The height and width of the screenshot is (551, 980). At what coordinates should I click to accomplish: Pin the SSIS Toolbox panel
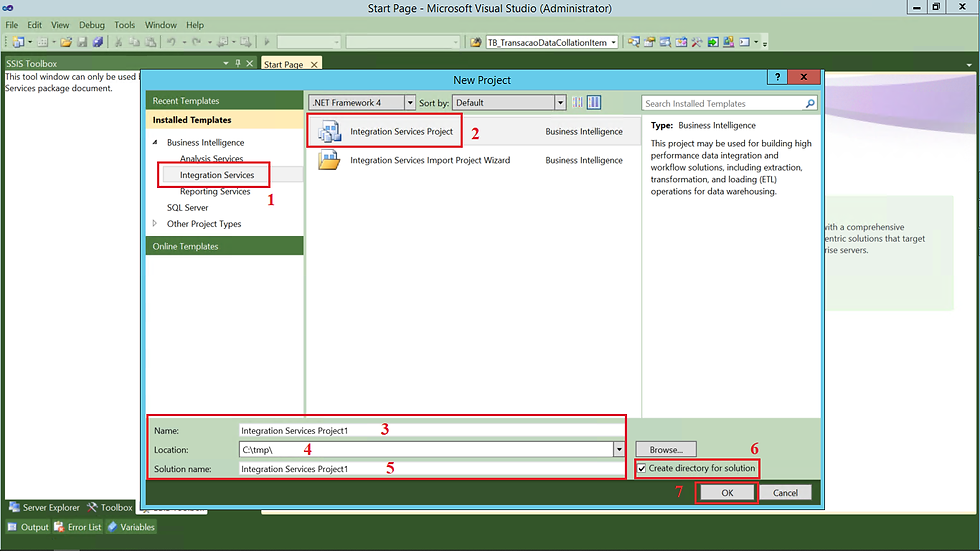tap(238, 63)
